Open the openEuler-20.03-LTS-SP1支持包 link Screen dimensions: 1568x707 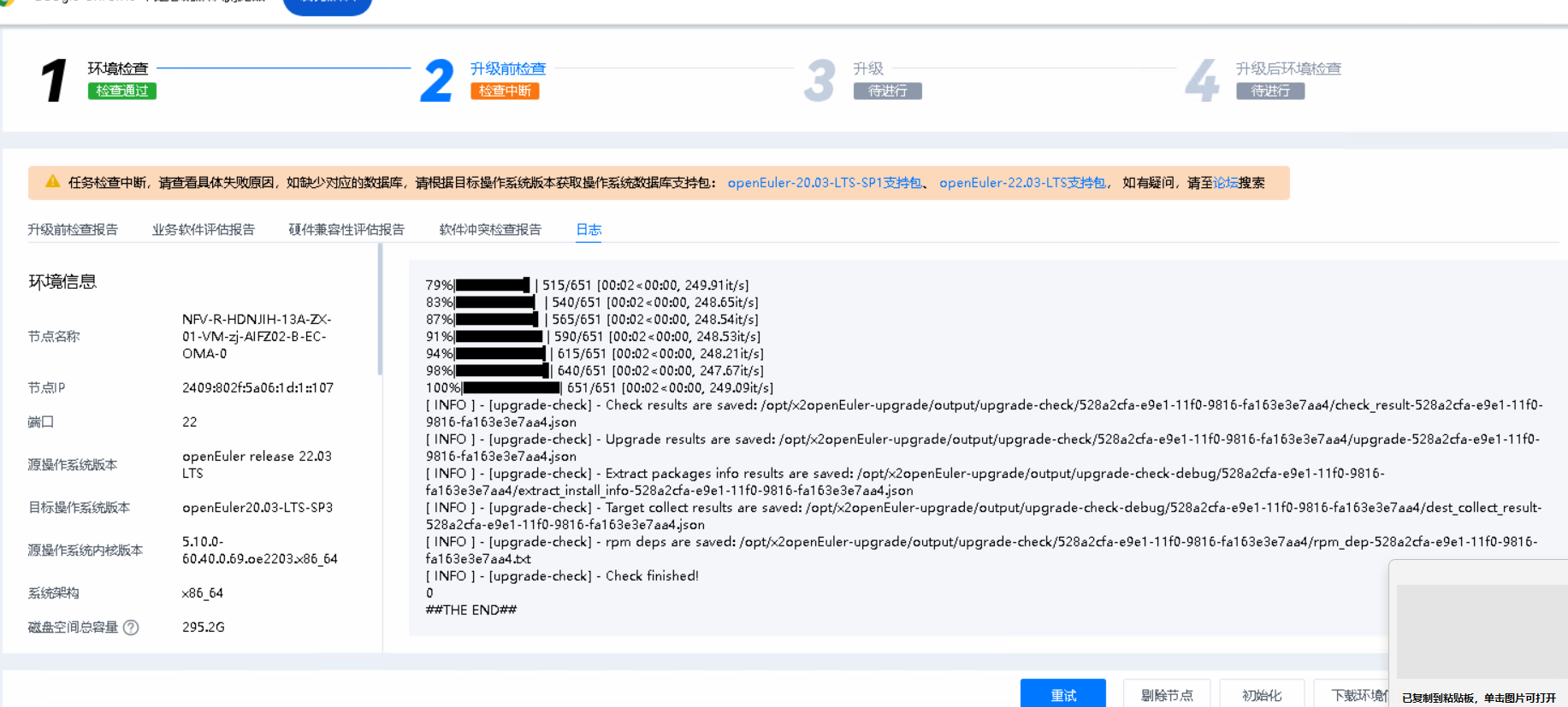[824, 183]
